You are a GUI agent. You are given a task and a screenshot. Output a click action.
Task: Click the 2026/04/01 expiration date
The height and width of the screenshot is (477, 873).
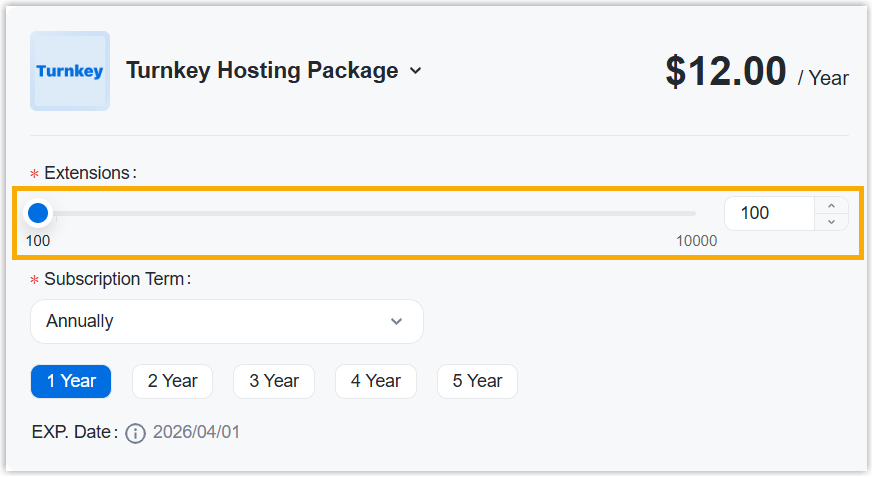196,433
